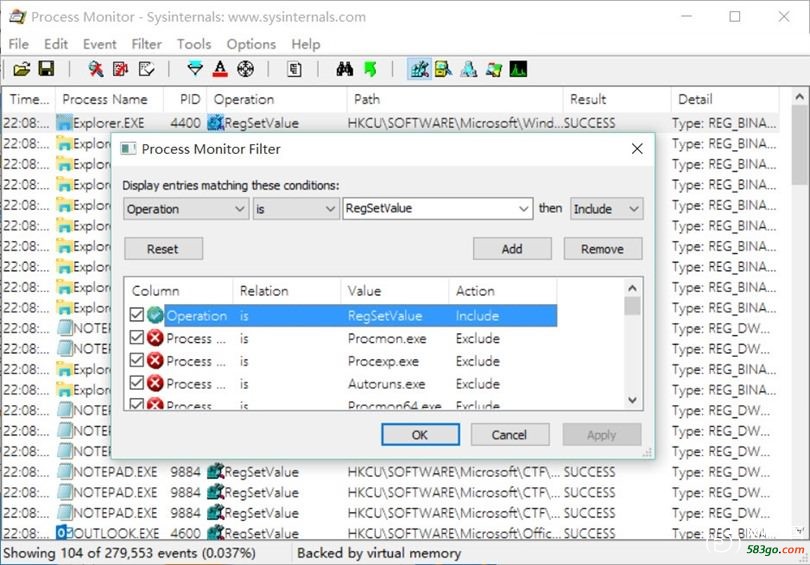Toggle the Autoscroll toolbar icon
Image resolution: width=810 pixels, height=565 pixels.
[120, 69]
